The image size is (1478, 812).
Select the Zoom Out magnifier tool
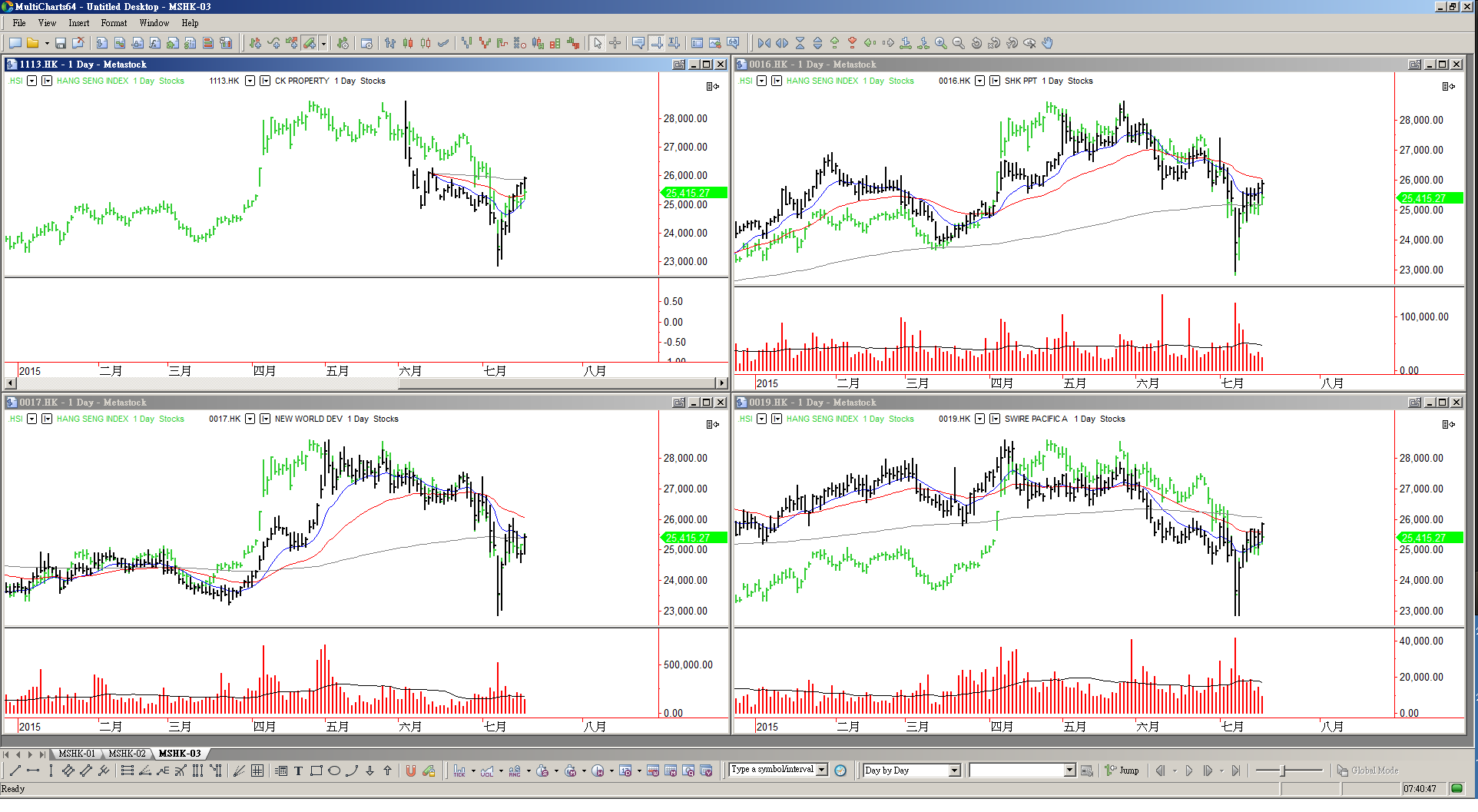click(x=958, y=43)
